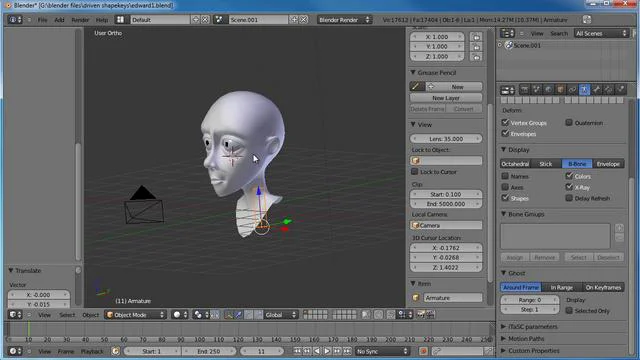Toggle the 3D manipulator widget icon
The image size is (640, 360).
coord(229,315)
